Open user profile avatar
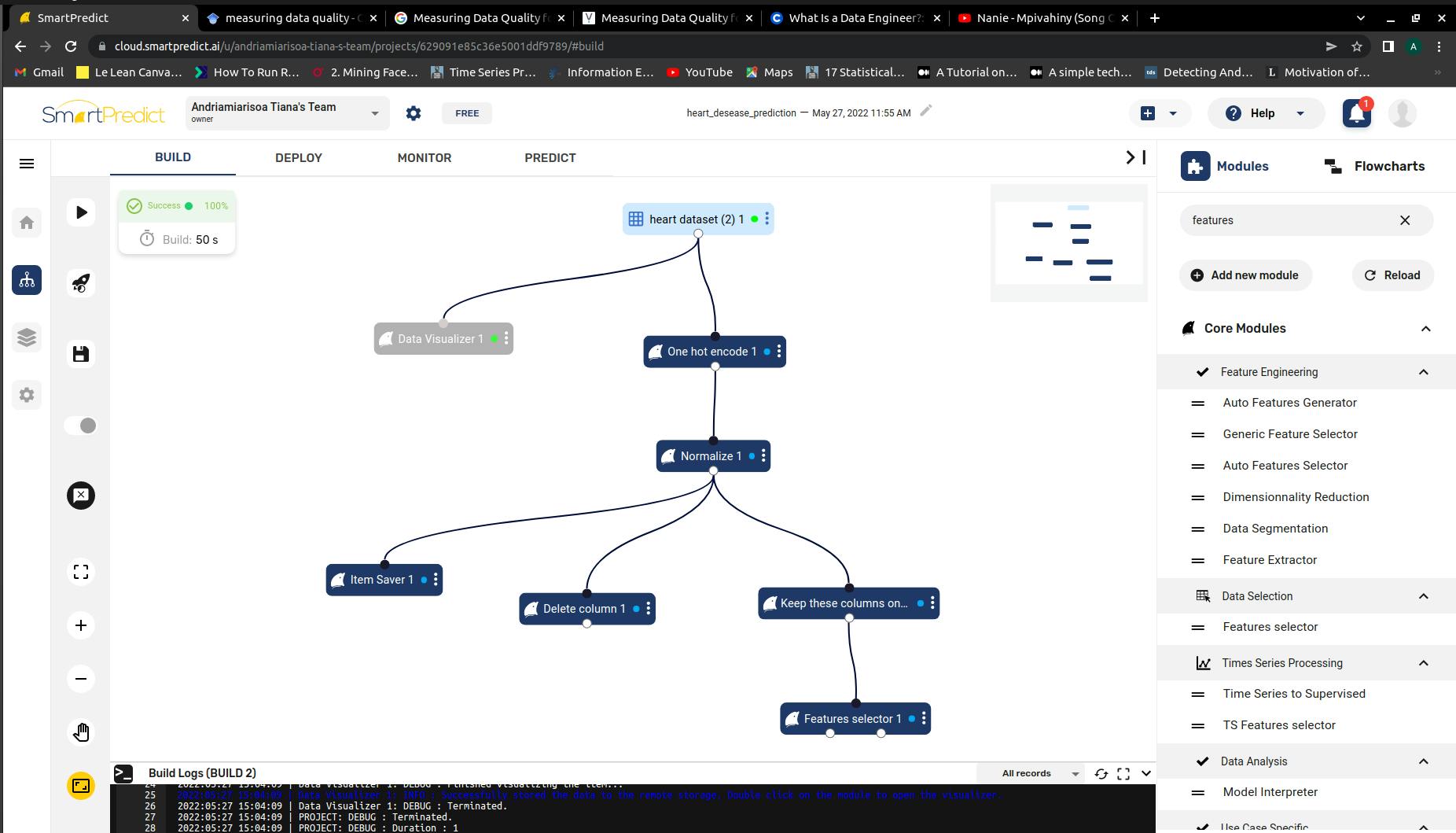Image resolution: width=1456 pixels, height=833 pixels. pyautogui.click(x=1403, y=113)
